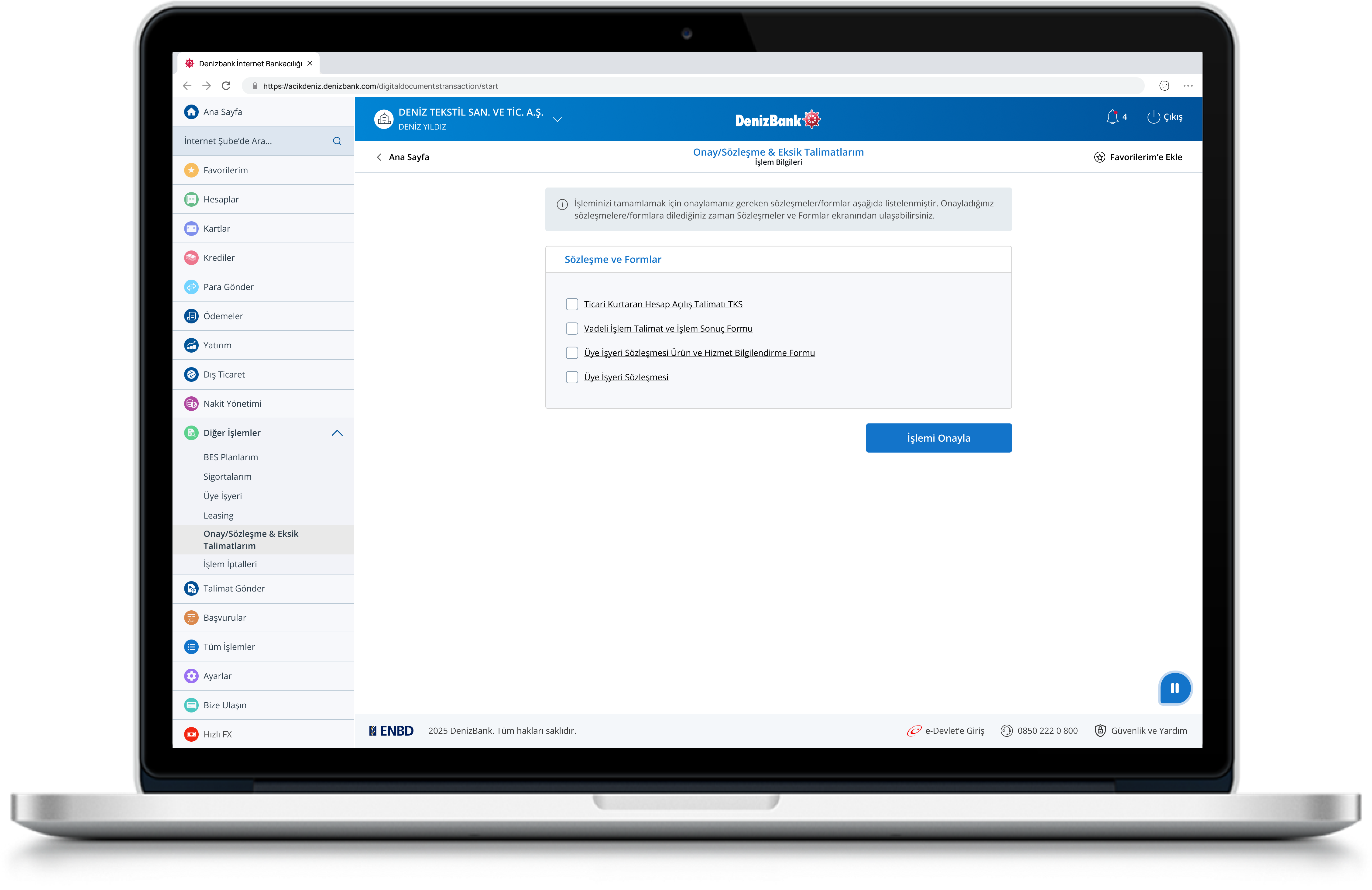This screenshot has height=890, width=1372.
Task: Click the search magnifier icon in sidebar
Action: [x=337, y=141]
